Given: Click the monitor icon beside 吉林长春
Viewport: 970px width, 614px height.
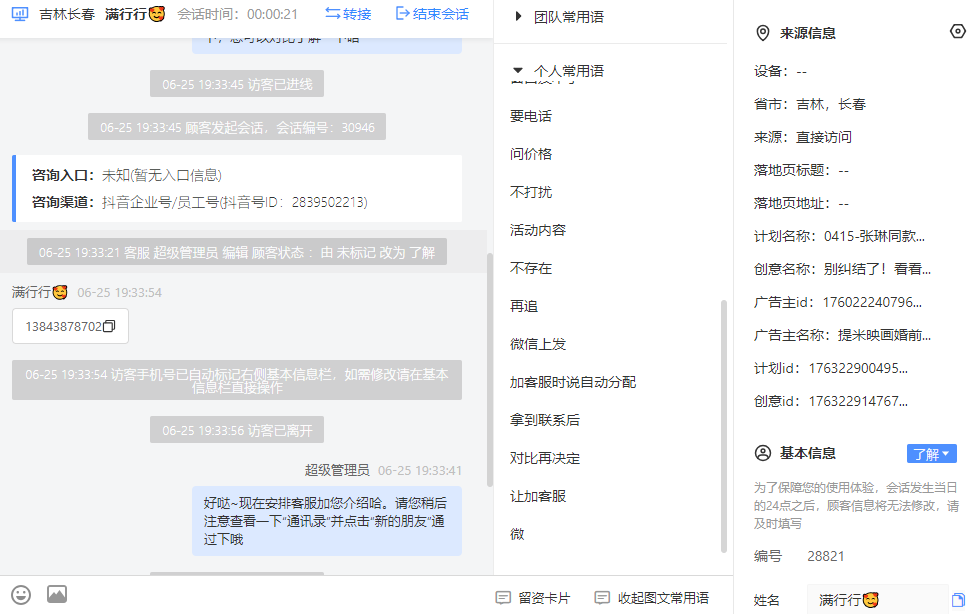Looking at the screenshot, I should pyautogui.click(x=20, y=14).
